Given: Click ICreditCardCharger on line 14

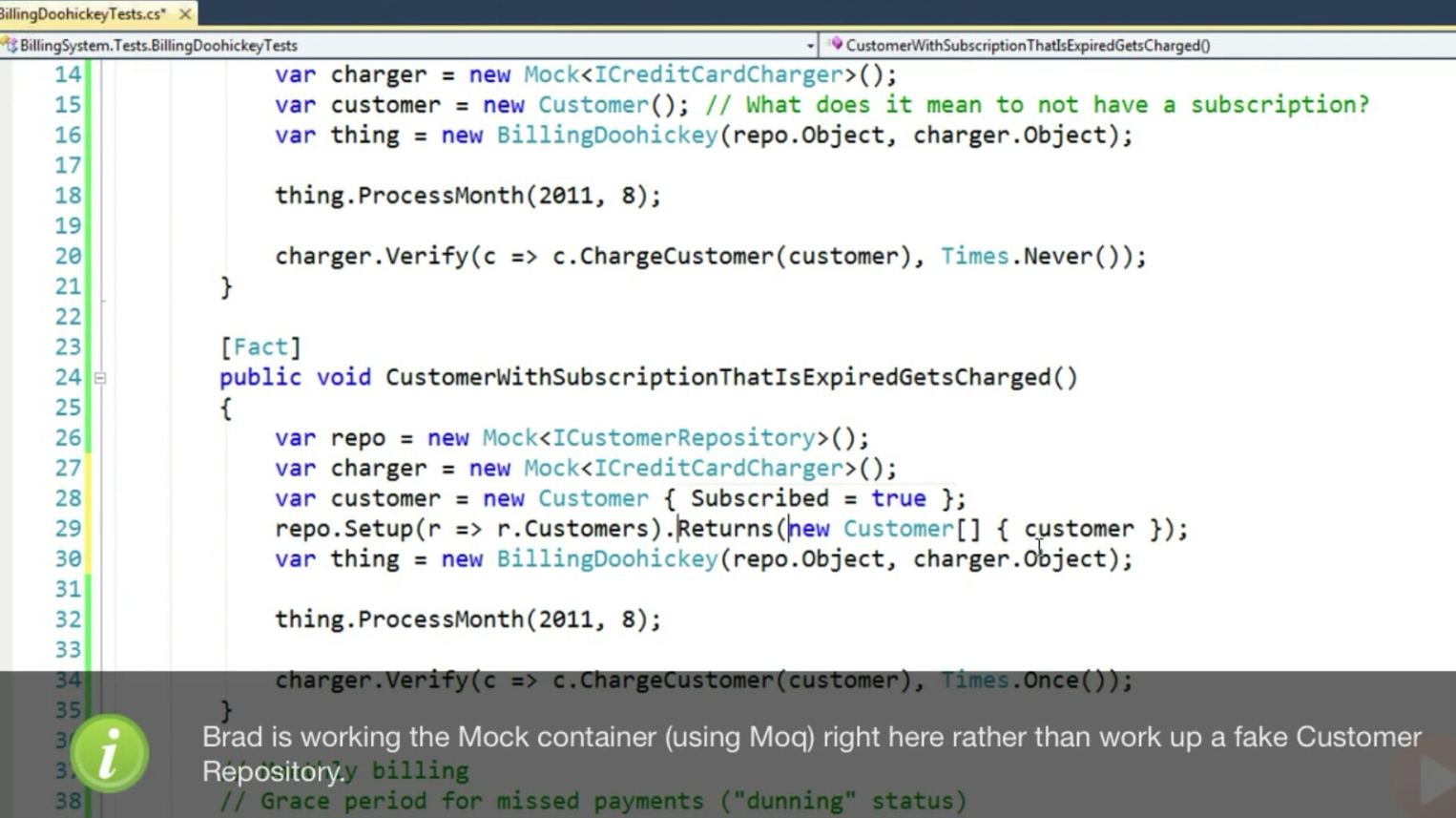Looking at the screenshot, I should click(x=718, y=74).
